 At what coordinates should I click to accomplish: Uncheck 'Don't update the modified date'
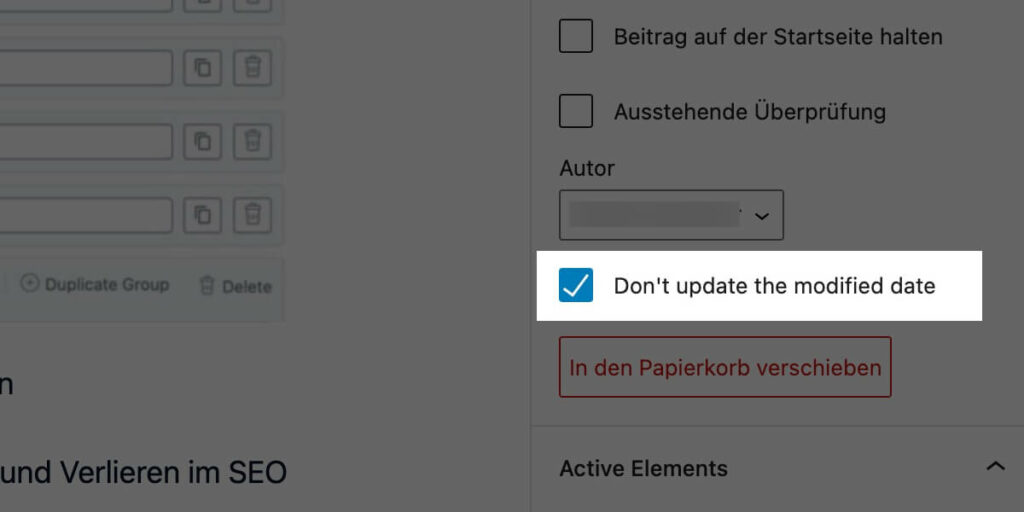point(576,285)
